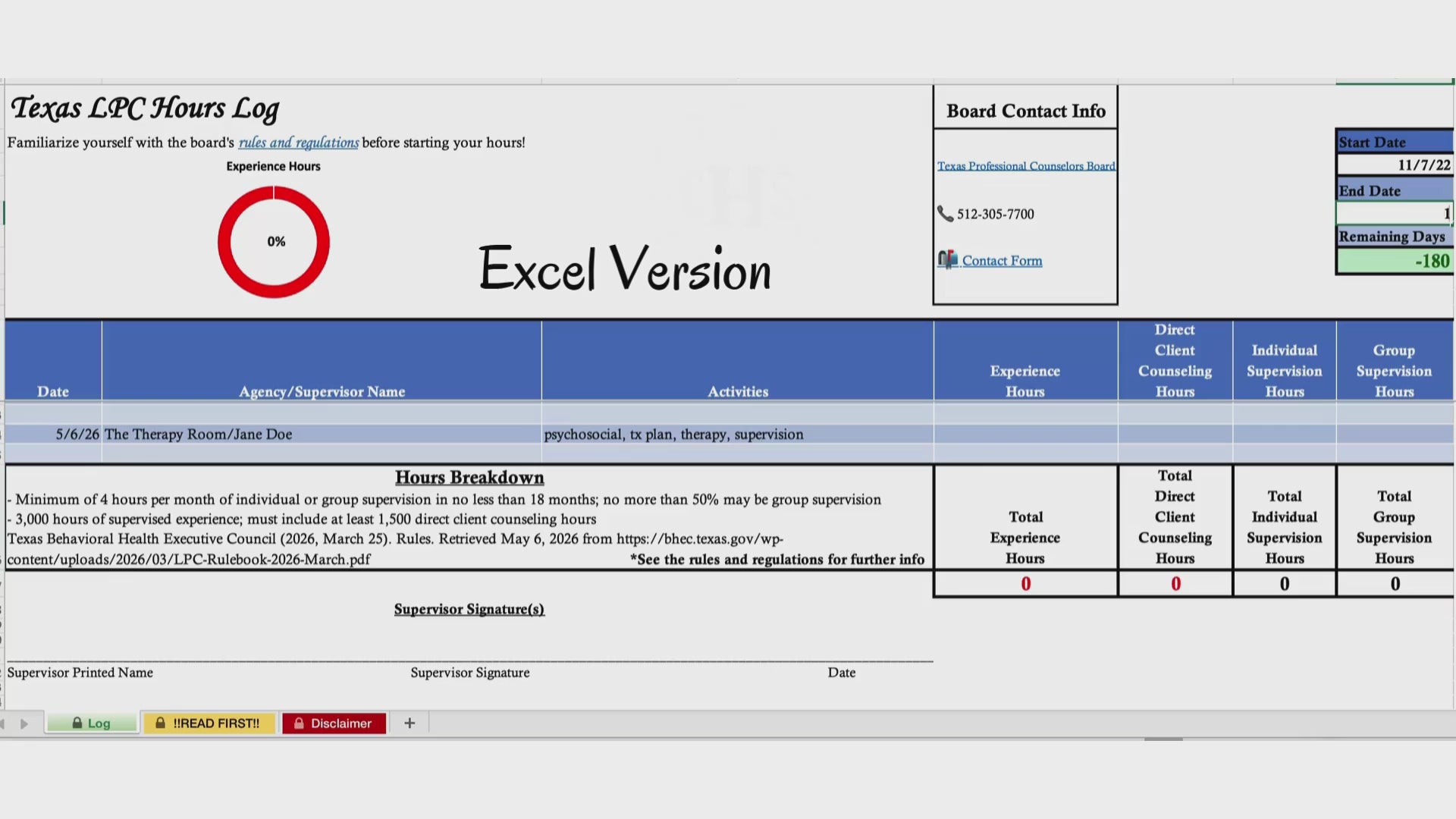Viewport: 1456px width, 819px height.
Task: Click the Experience Hours donut chart
Action: click(x=274, y=242)
